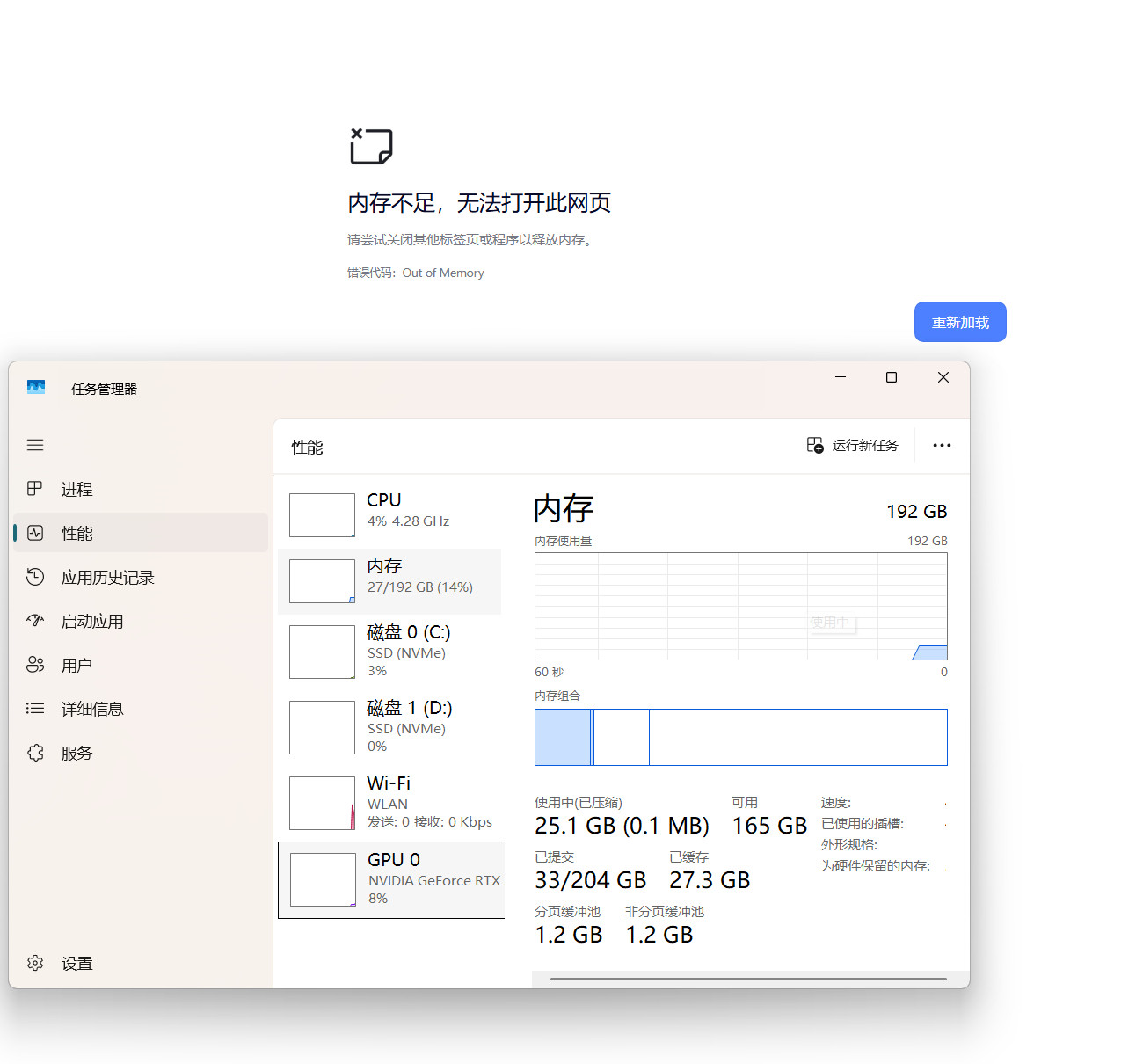The image size is (1143, 1064).
Task: Select 磁盘 1 (D:) performance item
Action: [389, 727]
